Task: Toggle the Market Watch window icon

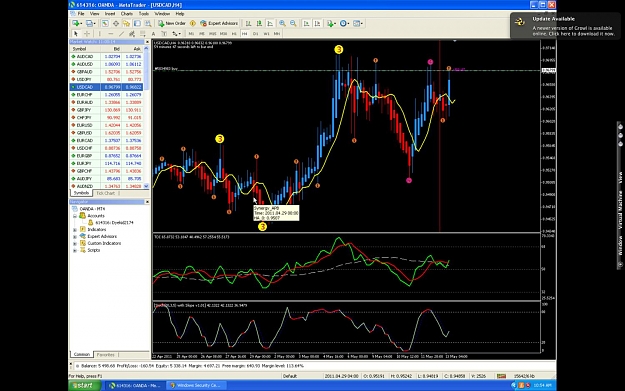Action: click(105, 24)
